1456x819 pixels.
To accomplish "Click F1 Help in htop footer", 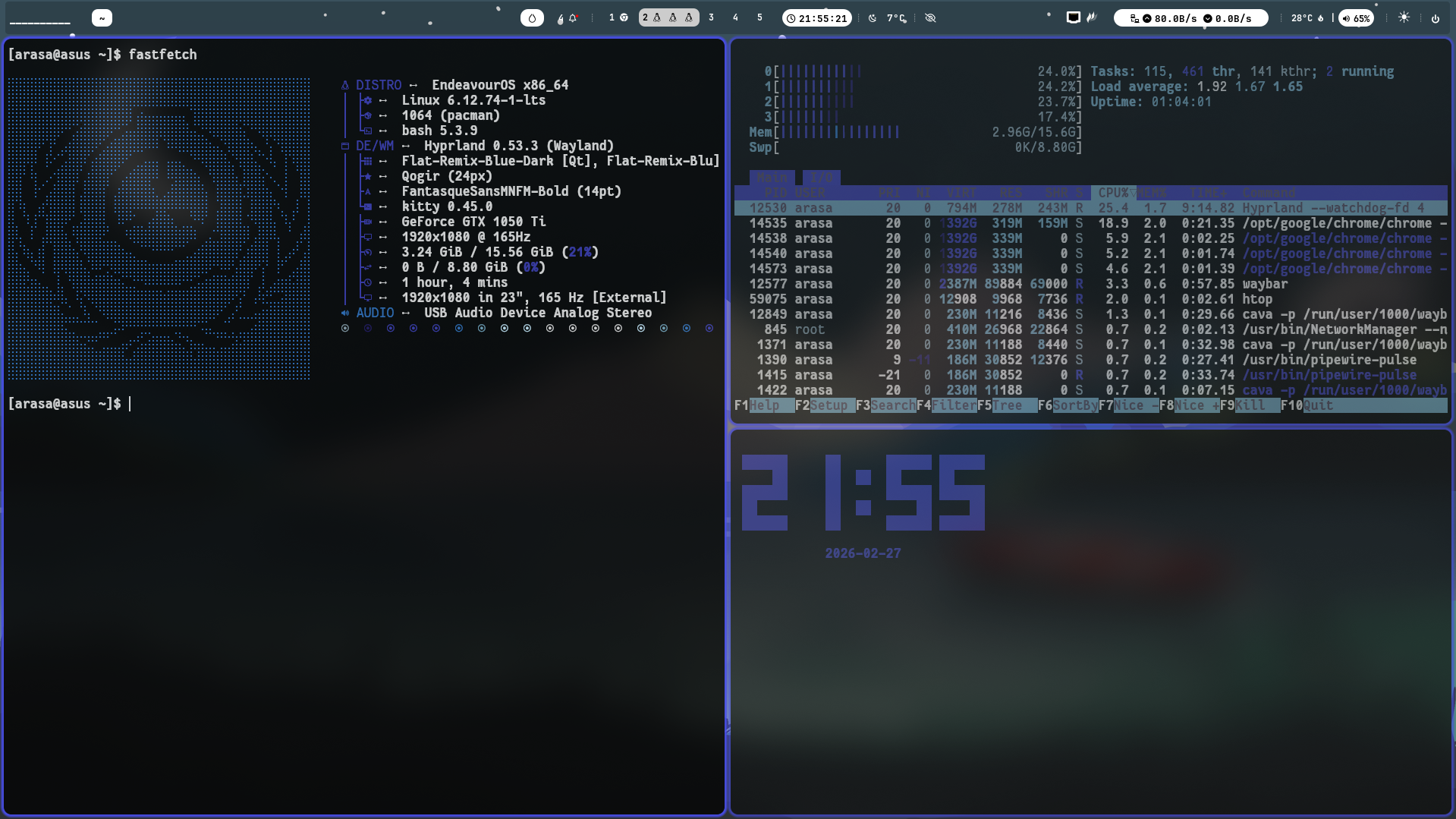I will 764,405.
